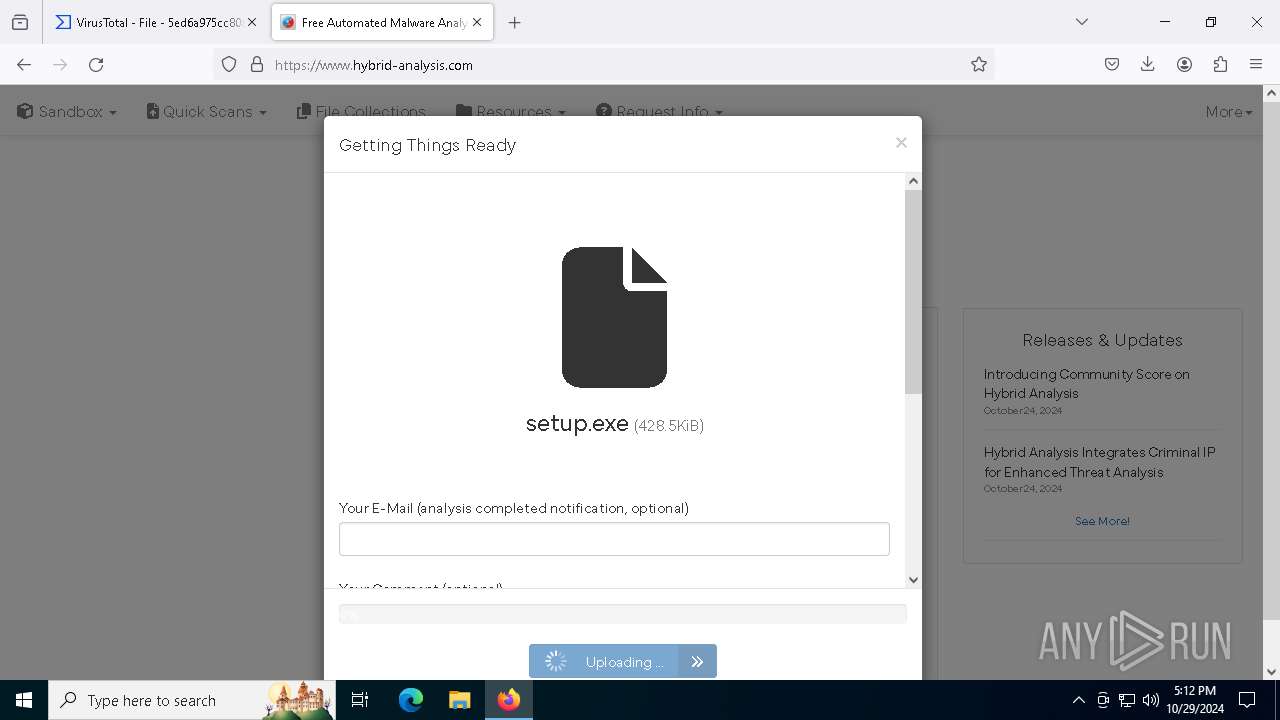Click the site security padlock icon
The image size is (1280, 720).
tap(257, 64)
